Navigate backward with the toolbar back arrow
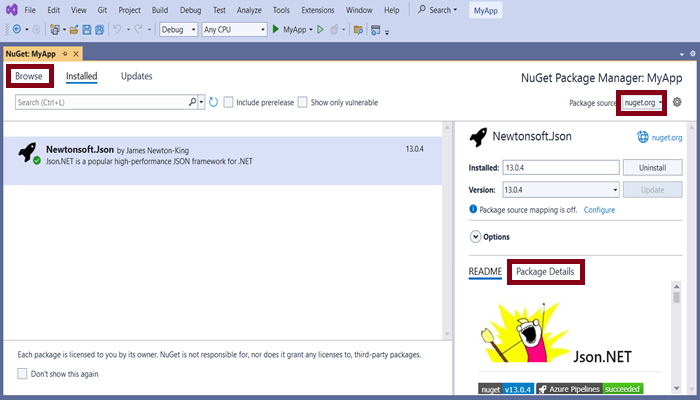Screen dimensions: 700x400 click(17, 29)
